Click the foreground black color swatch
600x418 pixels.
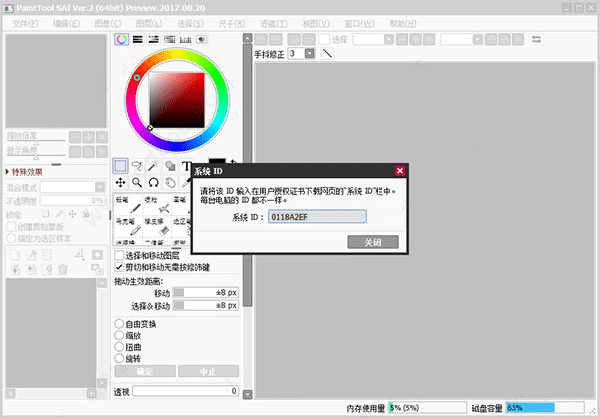[x=217, y=161]
